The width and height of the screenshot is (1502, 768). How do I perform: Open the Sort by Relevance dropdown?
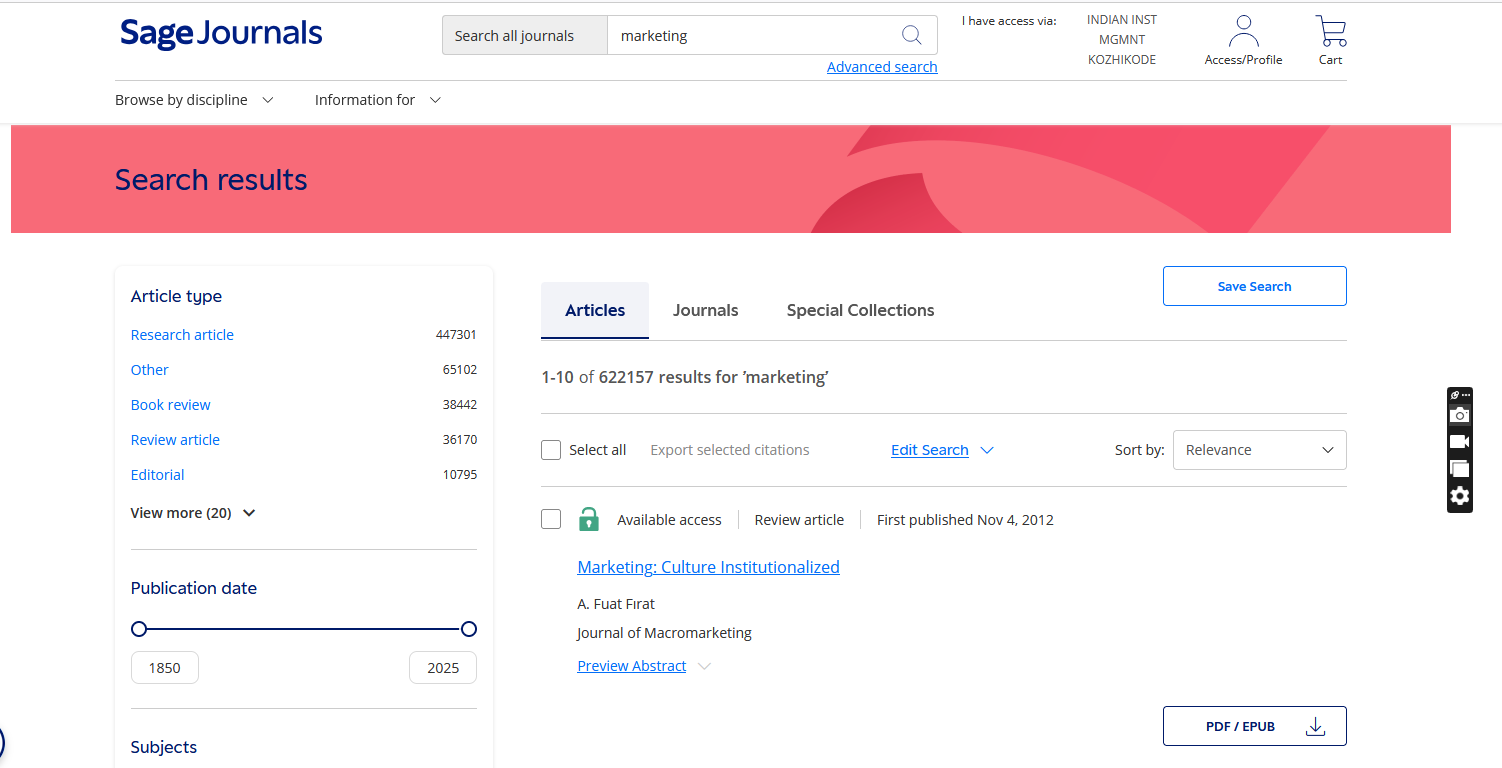1259,450
